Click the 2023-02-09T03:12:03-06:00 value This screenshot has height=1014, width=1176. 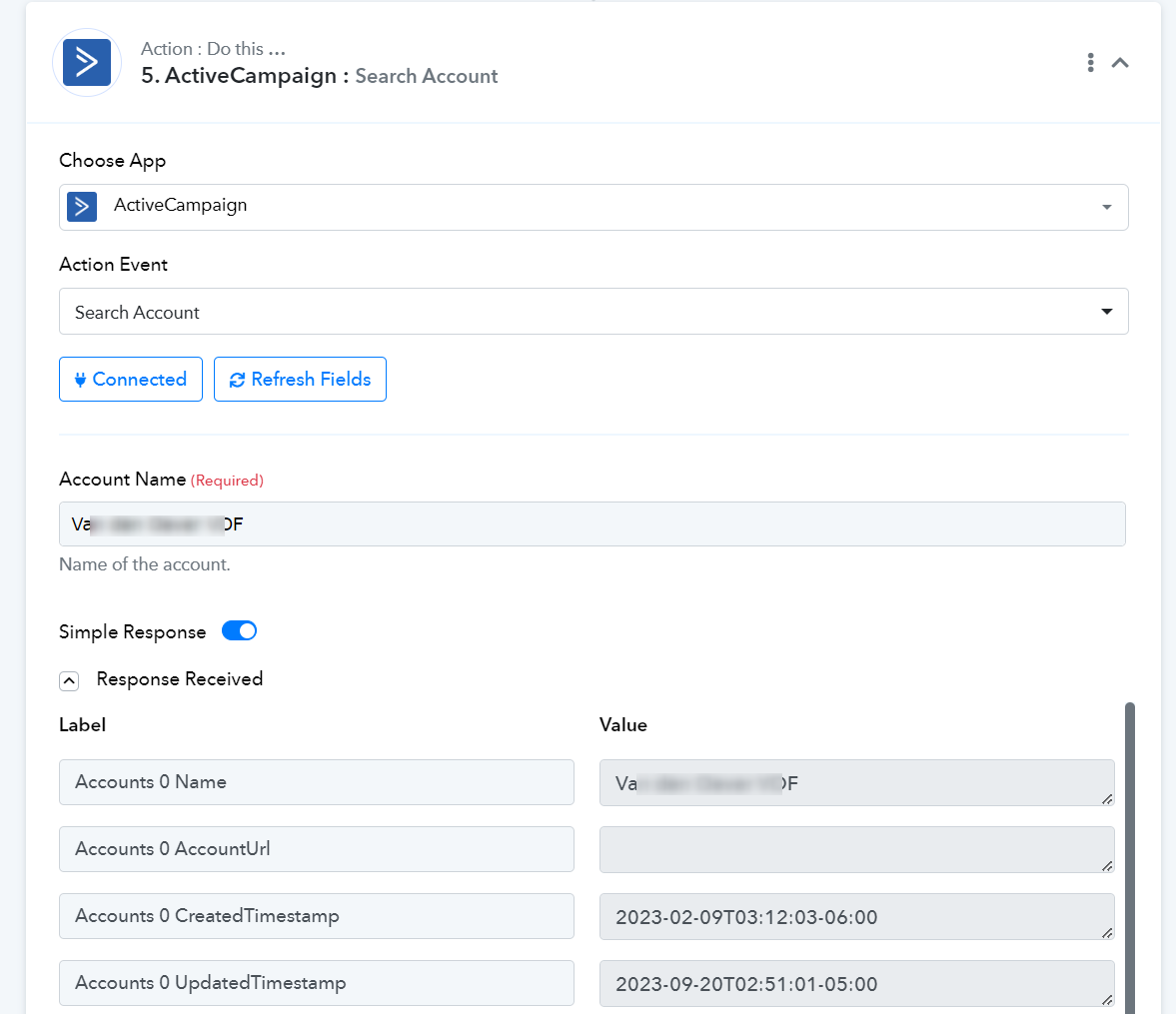856,916
